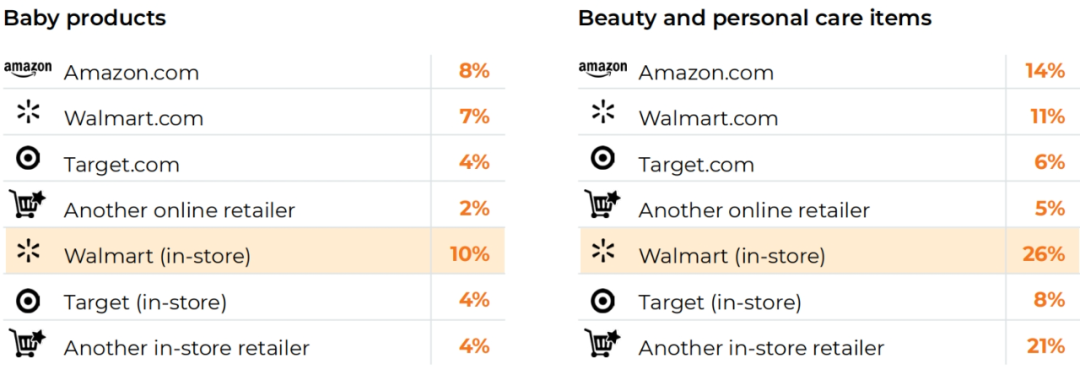This screenshot has height=370, width=1080.
Task: Click Target bullseye icon beside Beauty Target (in-store)
Action: (x=603, y=300)
